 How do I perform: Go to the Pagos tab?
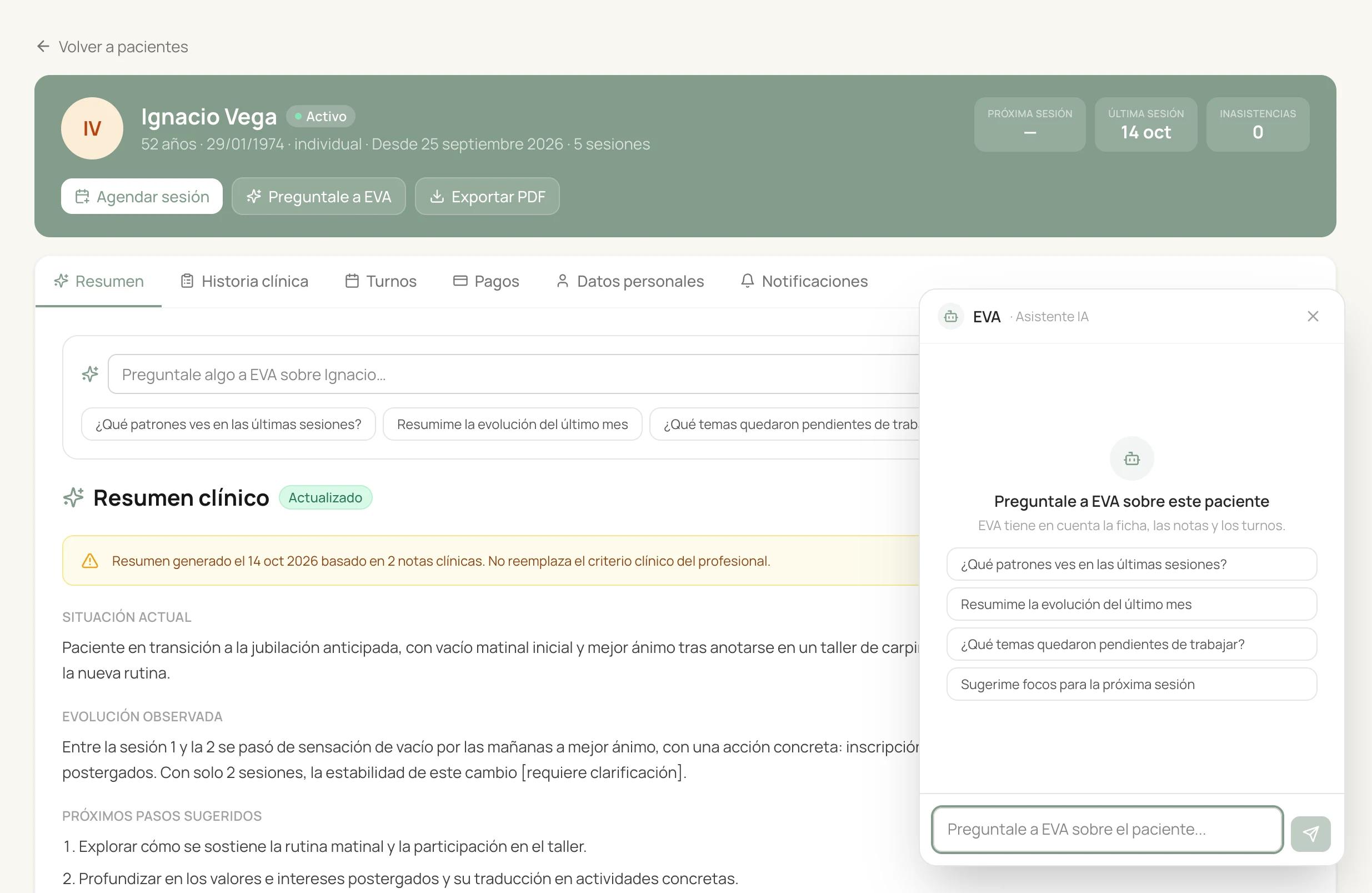point(486,281)
